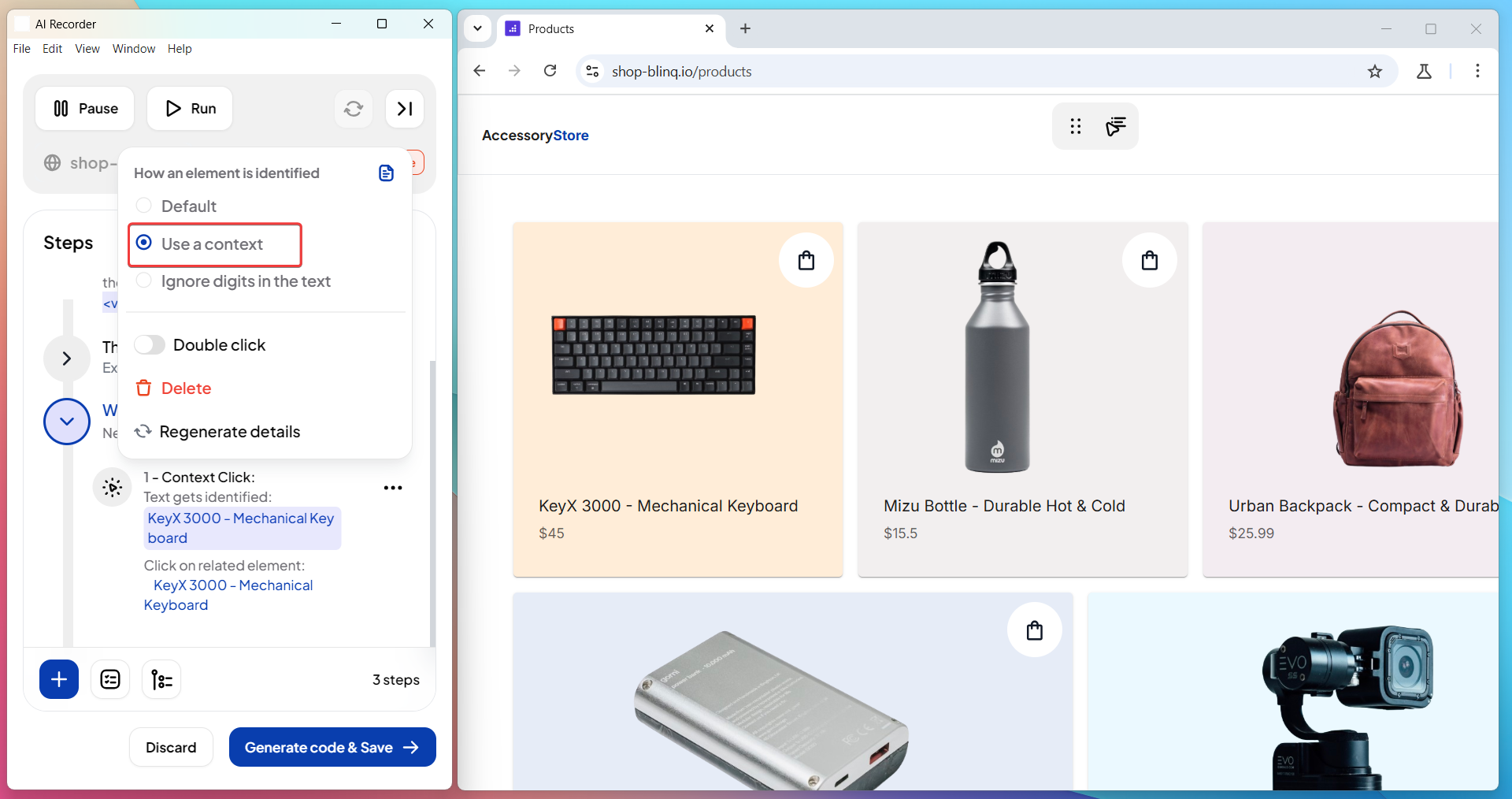Click the browser address bar URL
The image size is (1512, 799).
[x=681, y=72]
